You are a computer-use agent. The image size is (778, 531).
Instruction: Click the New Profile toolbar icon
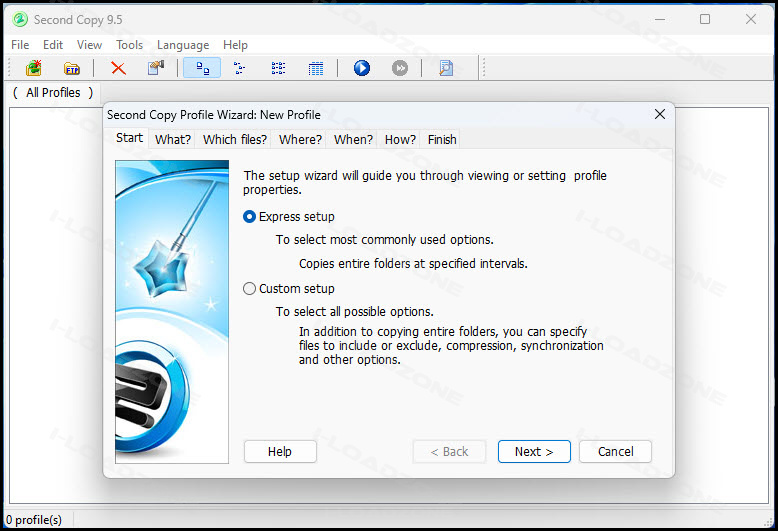click(x=34, y=68)
